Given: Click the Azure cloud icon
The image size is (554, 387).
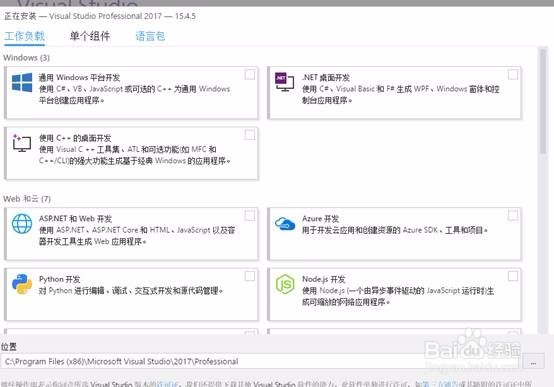Looking at the screenshot, I should point(285,224).
